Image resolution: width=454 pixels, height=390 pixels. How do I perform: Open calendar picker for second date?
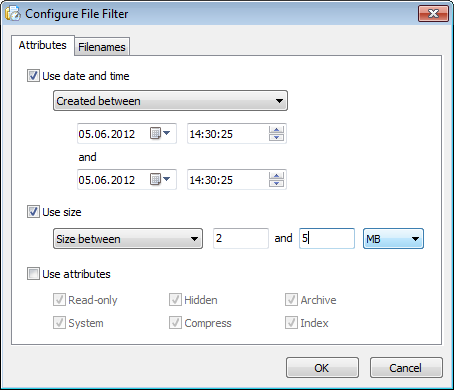click(x=160, y=180)
